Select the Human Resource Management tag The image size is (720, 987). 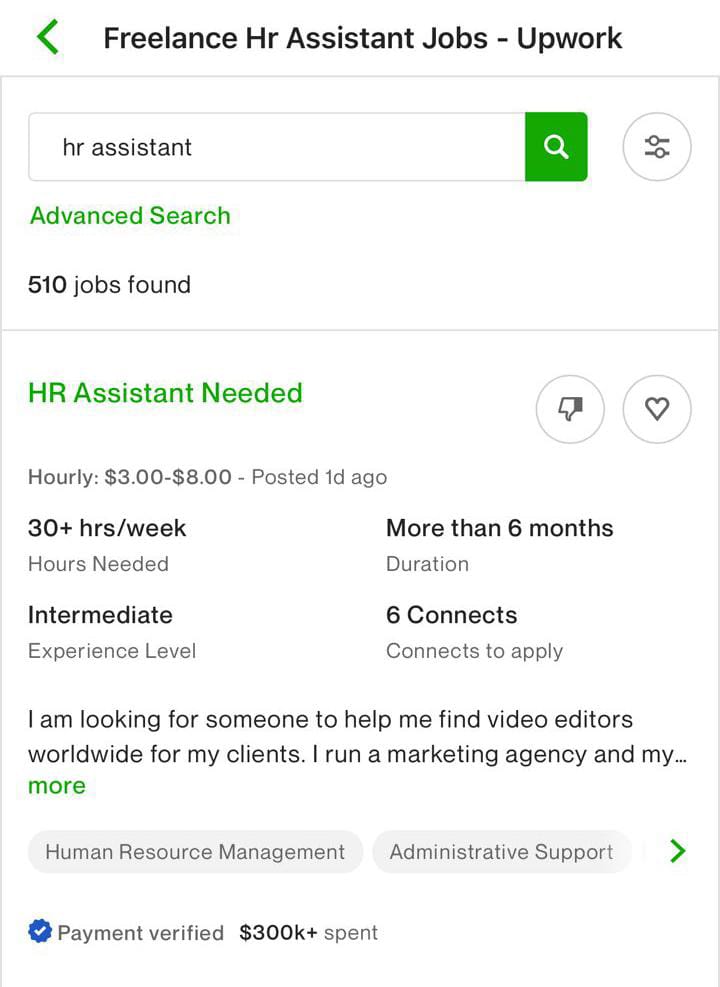pos(195,852)
